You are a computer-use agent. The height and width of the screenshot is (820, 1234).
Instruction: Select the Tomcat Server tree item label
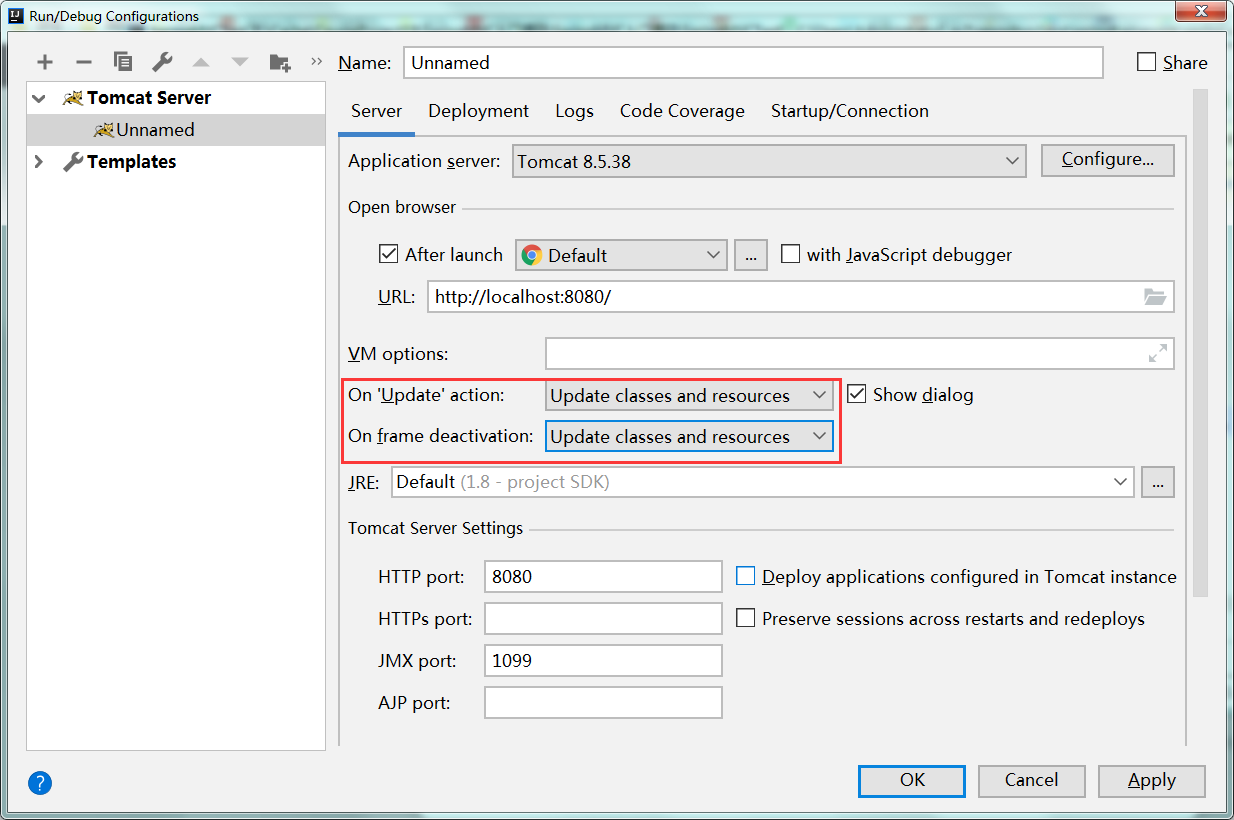(x=149, y=98)
